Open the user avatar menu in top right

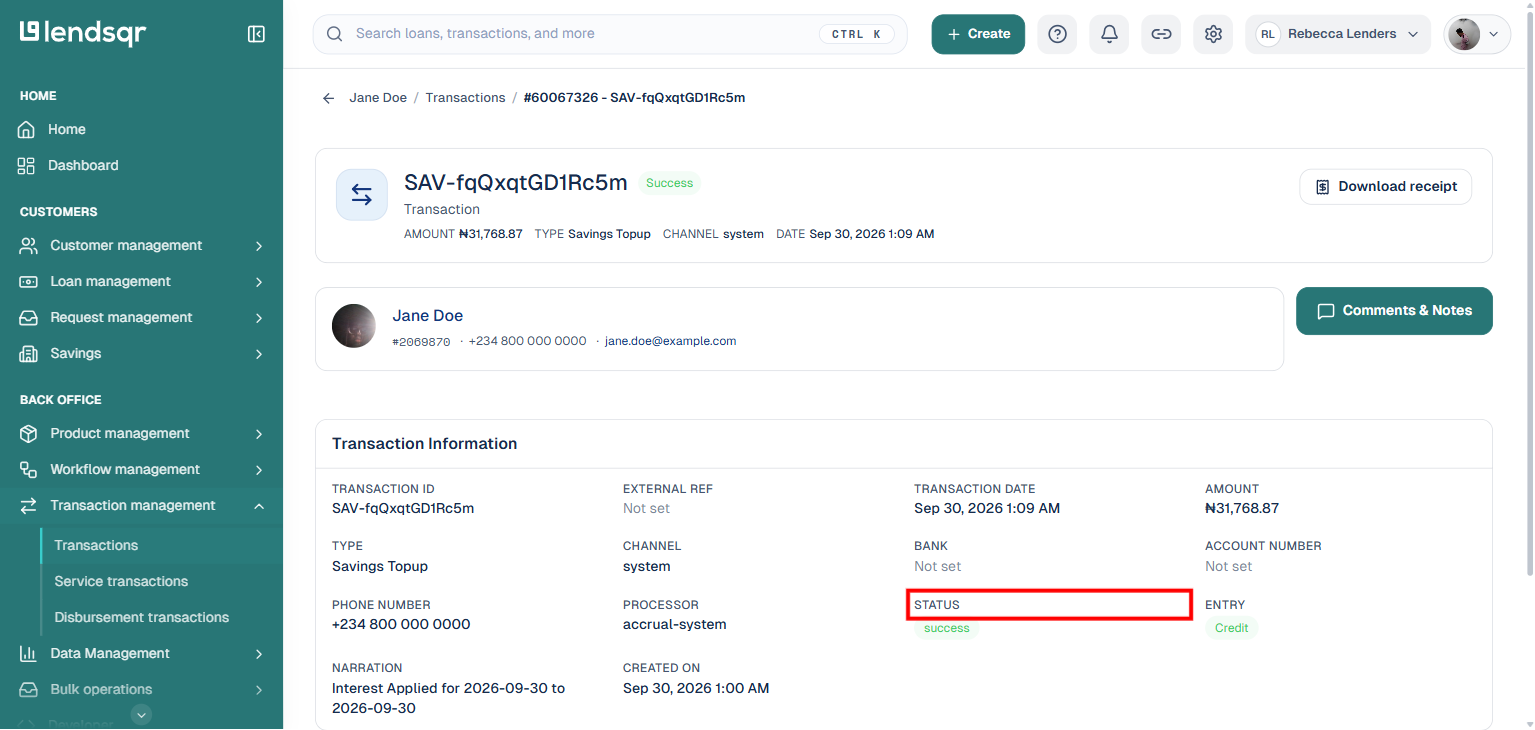[x=1476, y=34]
